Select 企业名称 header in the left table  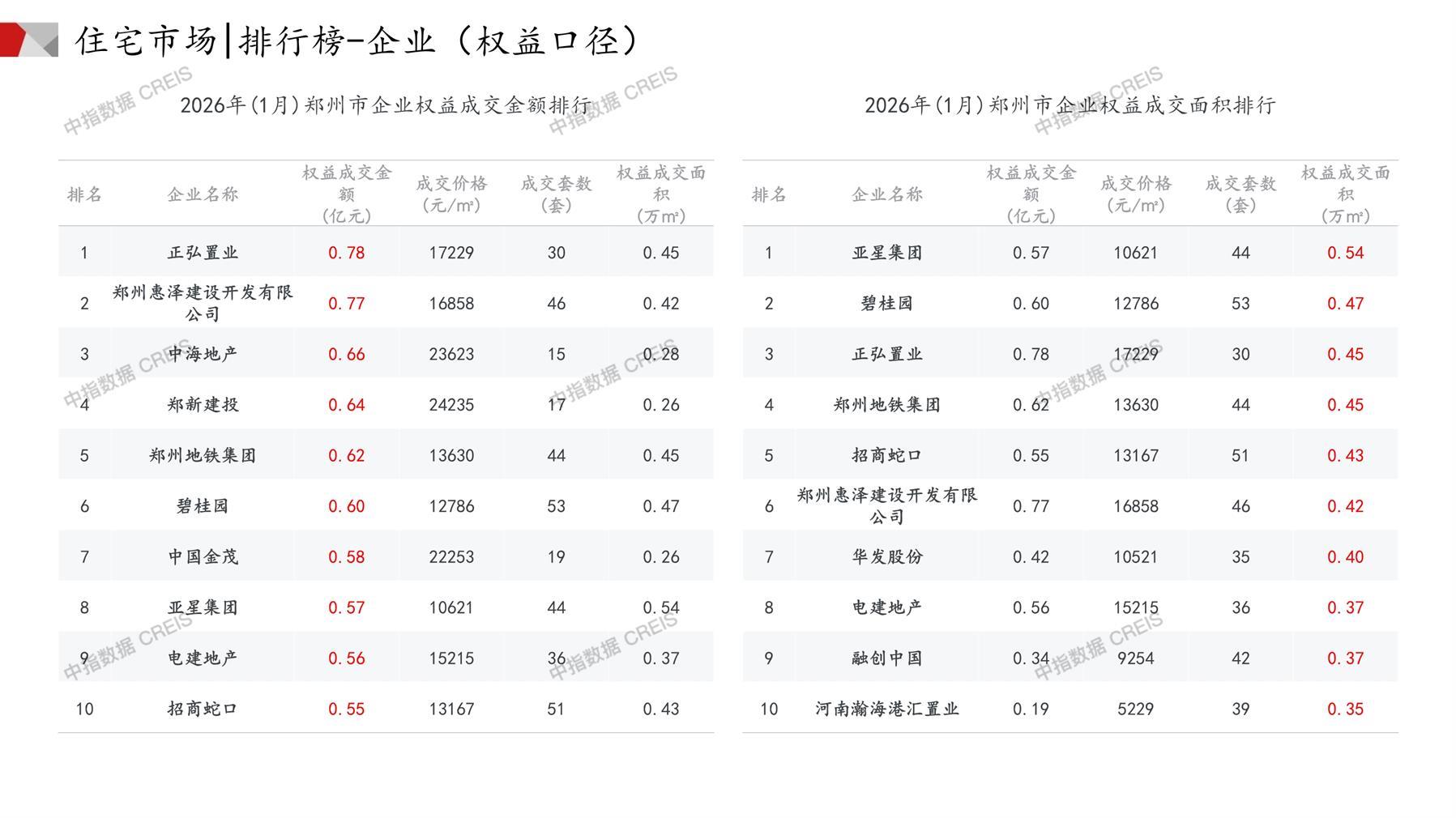[203, 194]
